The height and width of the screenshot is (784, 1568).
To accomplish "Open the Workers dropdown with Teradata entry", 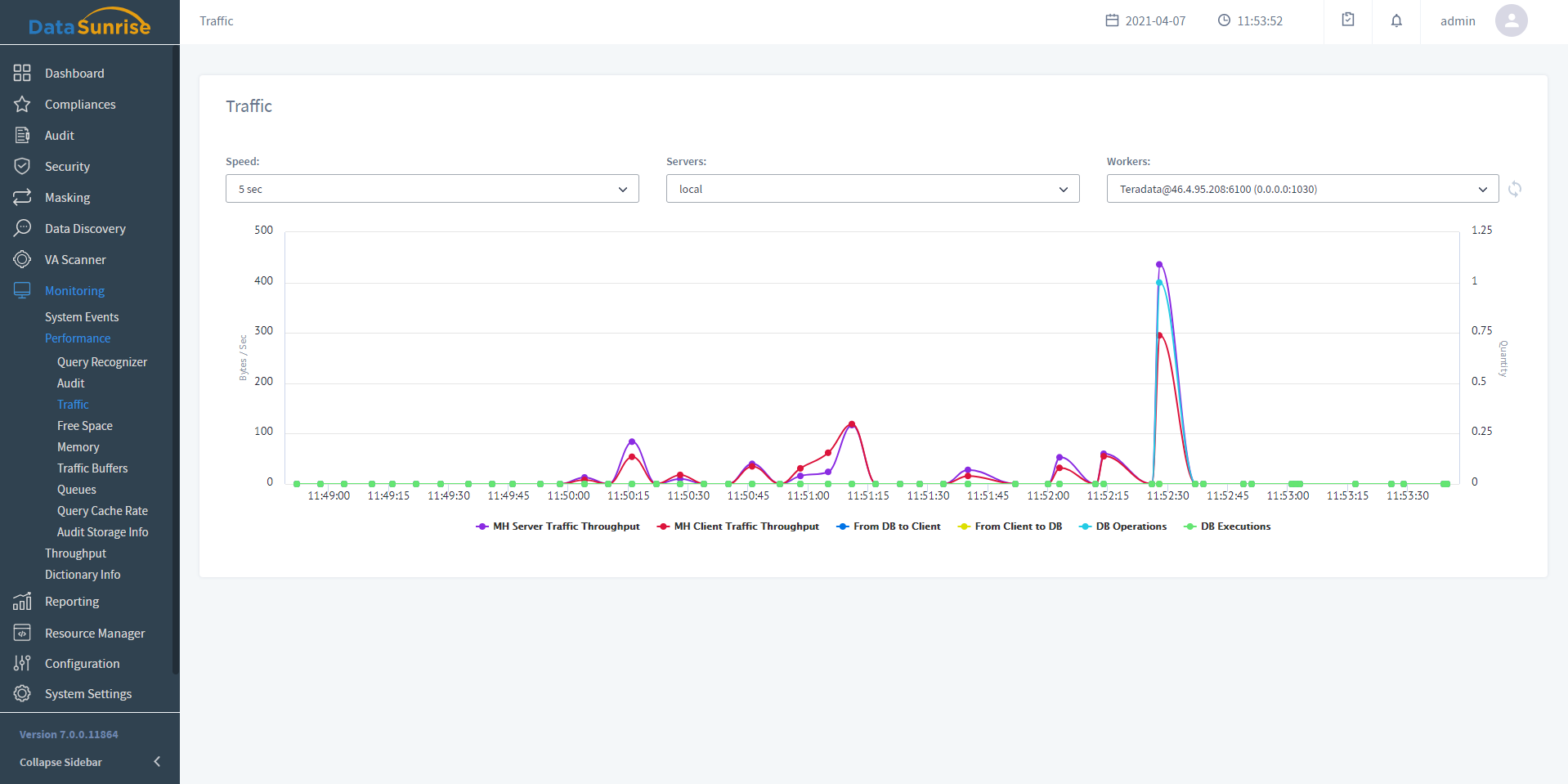I will (x=1301, y=189).
